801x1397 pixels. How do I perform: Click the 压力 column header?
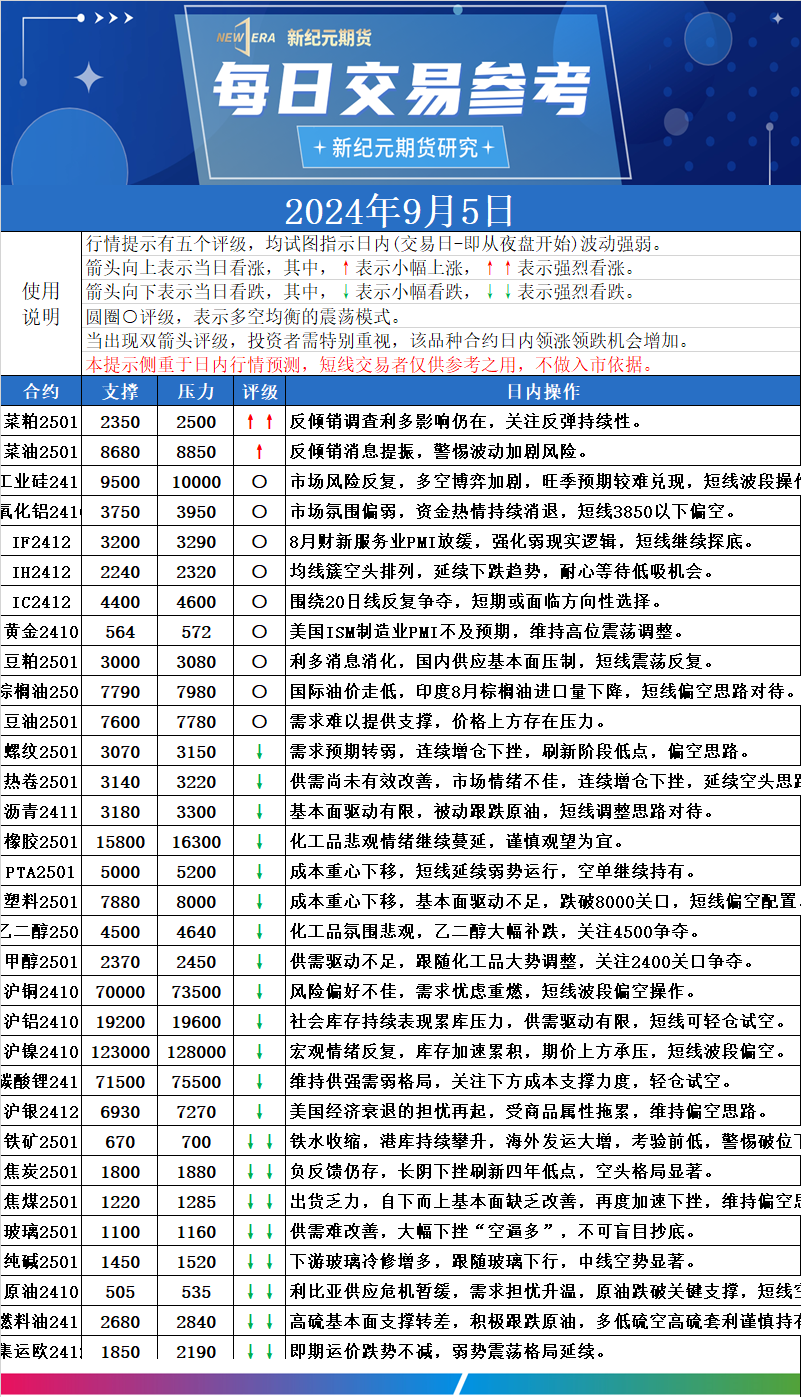196,391
